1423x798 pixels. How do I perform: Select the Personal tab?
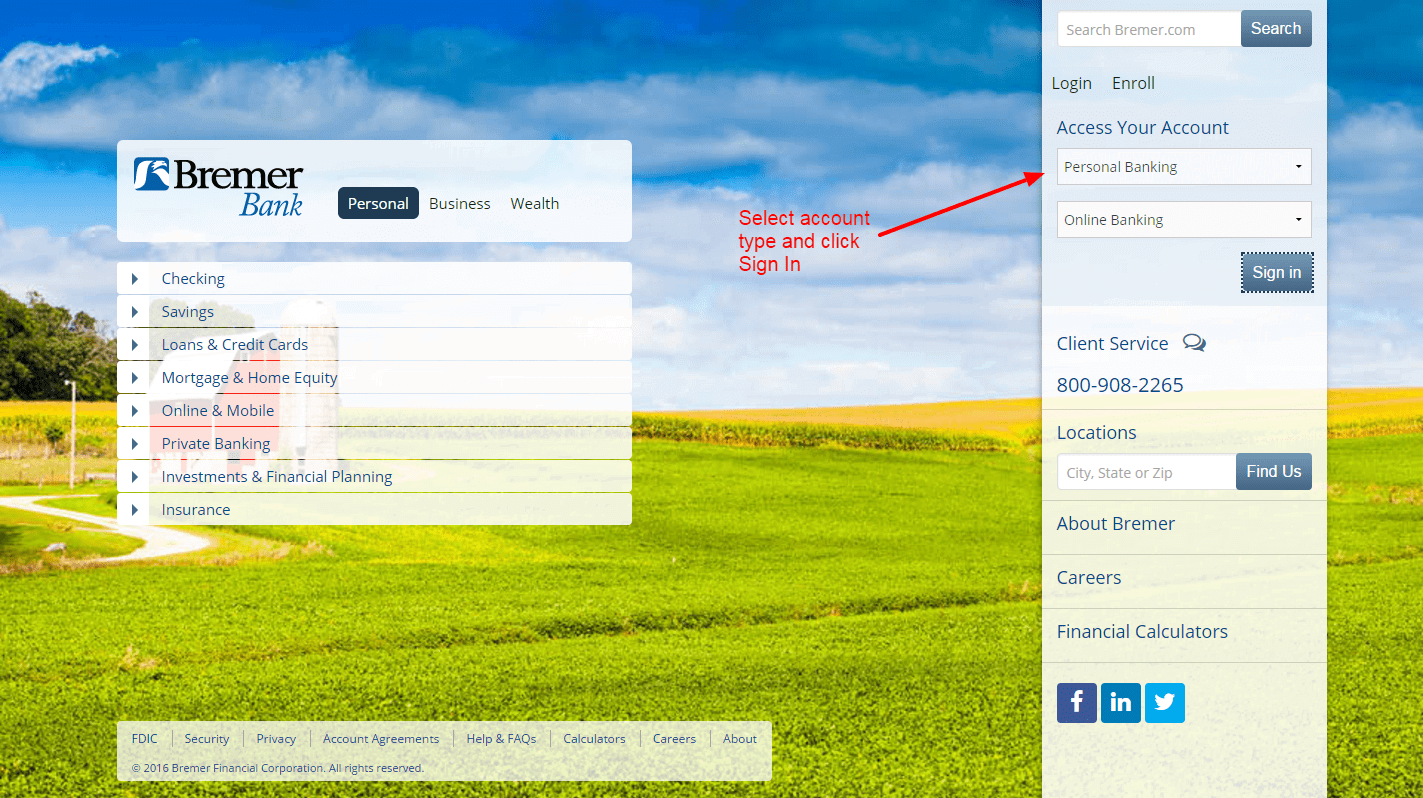click(378, 203)
